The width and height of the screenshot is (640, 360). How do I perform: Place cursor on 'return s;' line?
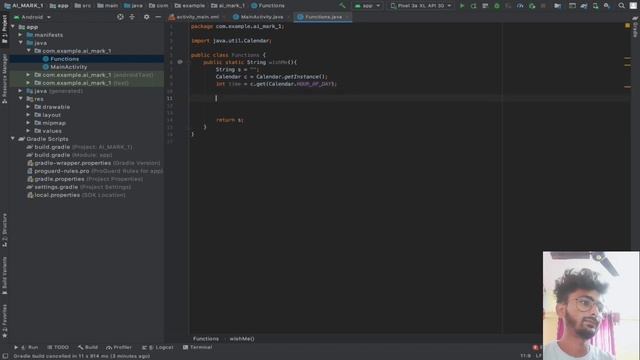coord(230,120)
